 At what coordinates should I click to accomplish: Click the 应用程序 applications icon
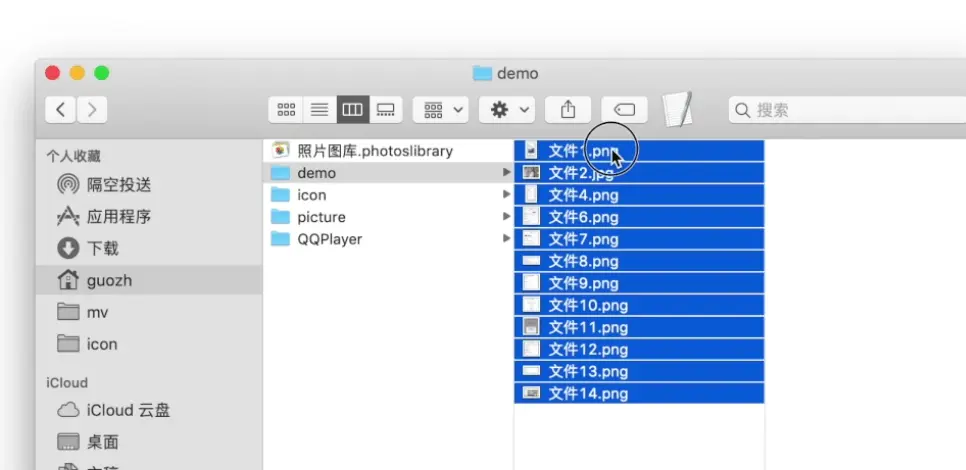(x=68, y=216)
